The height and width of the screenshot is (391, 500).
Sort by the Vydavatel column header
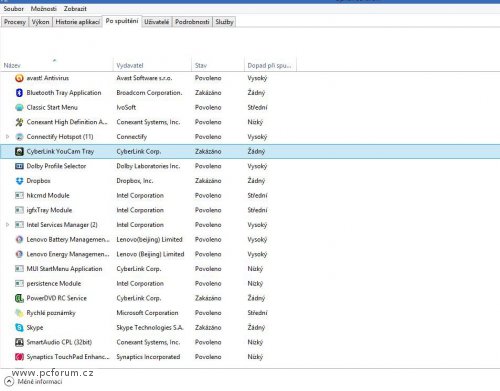(152, 65)
